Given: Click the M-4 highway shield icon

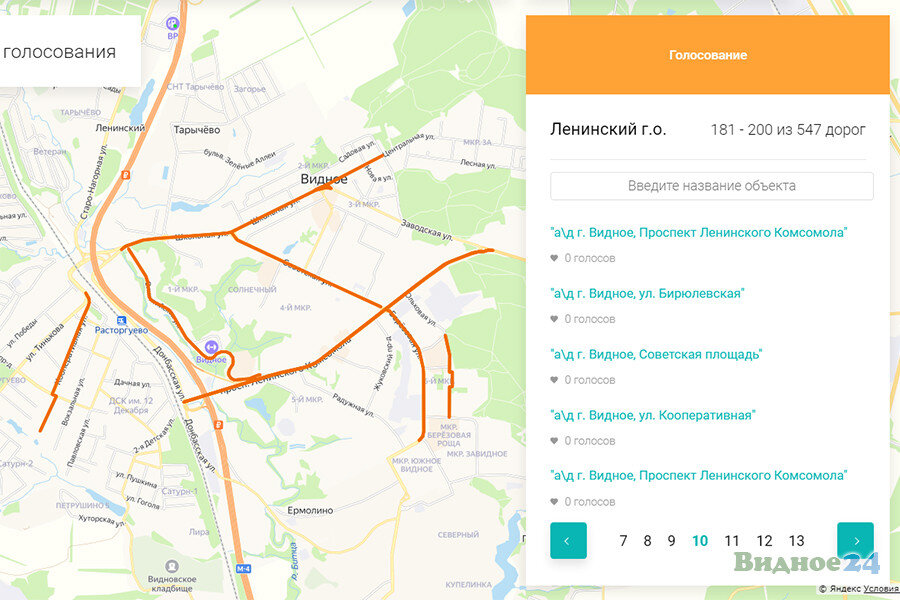Looking at the screenshot, I should pos(243,568).
